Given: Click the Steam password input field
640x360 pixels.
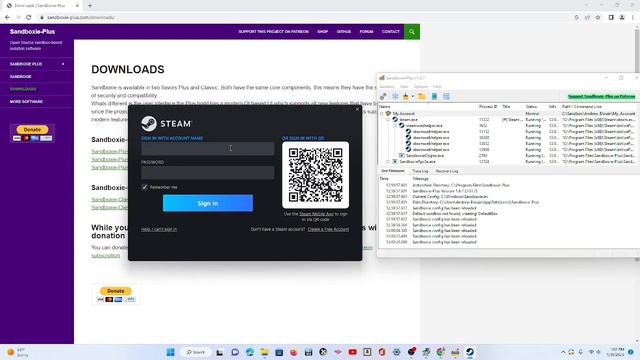Looking at the screenshot, I should pyautogui.click(x=207, y=173).
